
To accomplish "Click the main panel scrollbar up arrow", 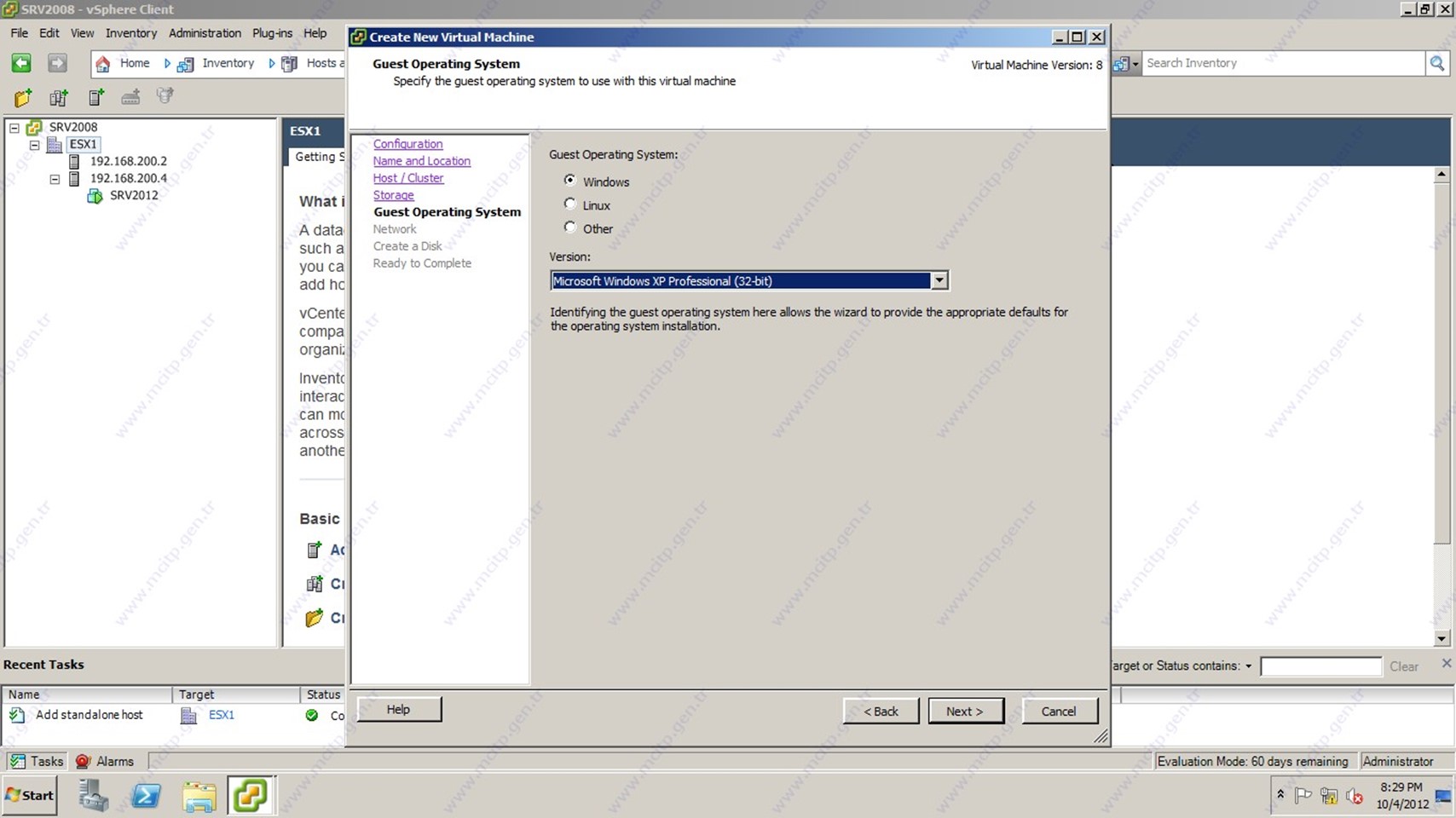I will 1442,174.
